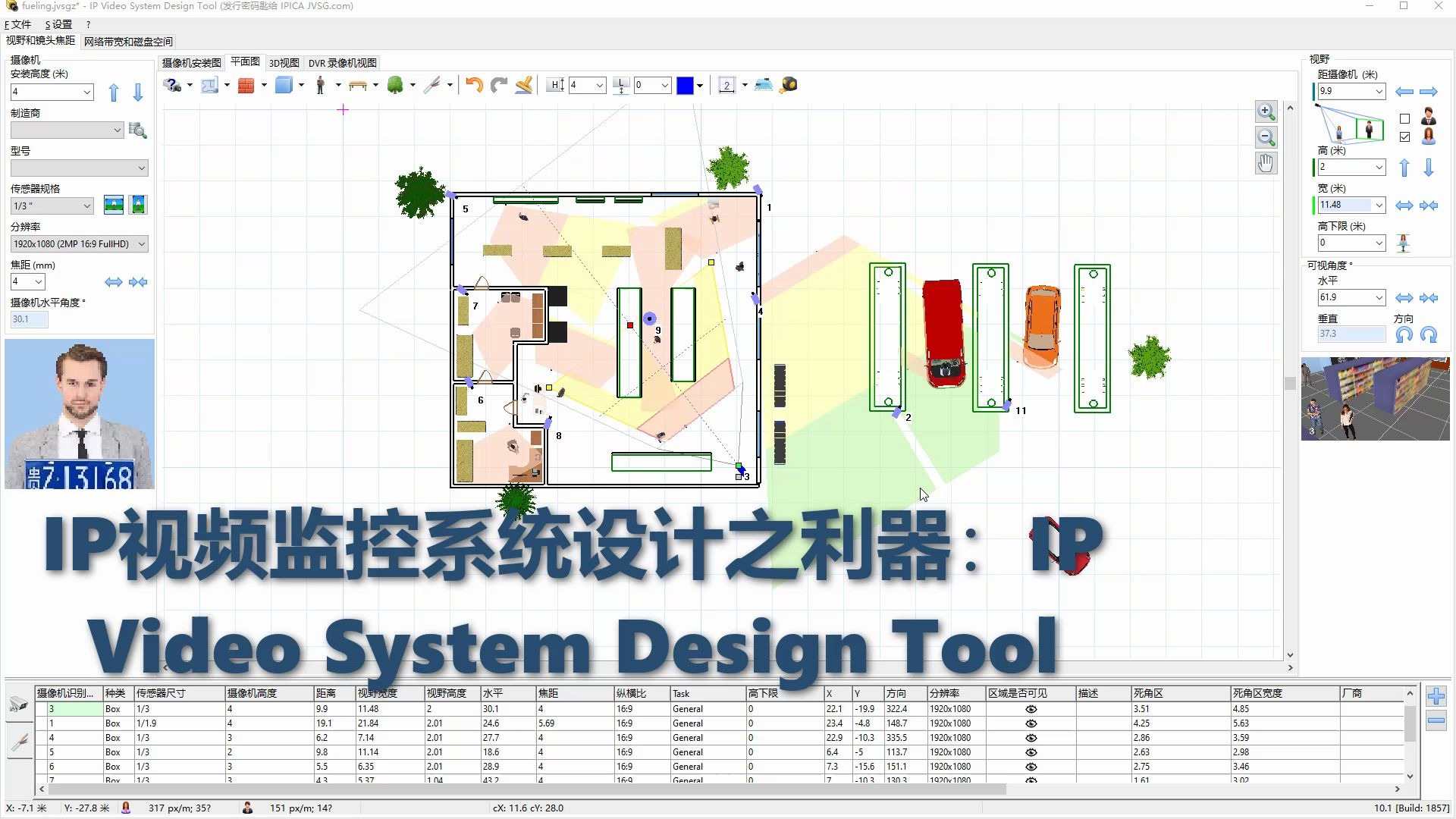Redo the last undone action
The image size is (1456, 819).
point(499,85)
